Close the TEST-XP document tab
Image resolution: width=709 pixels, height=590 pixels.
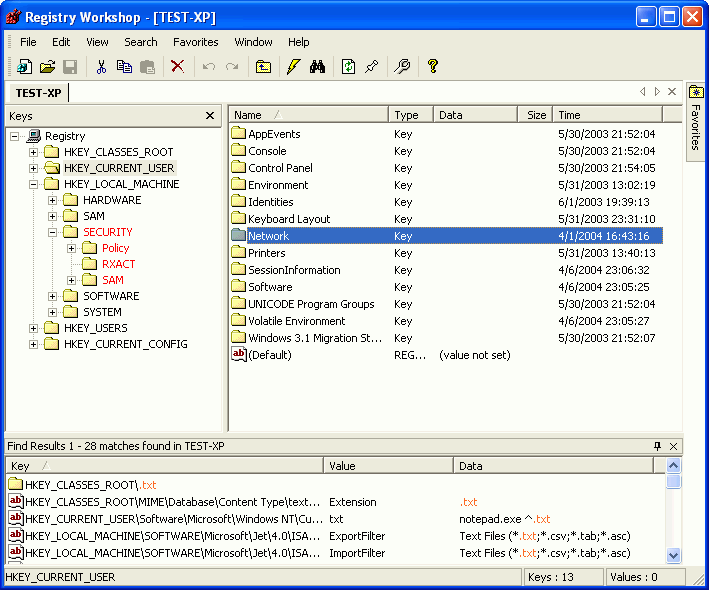672,92
